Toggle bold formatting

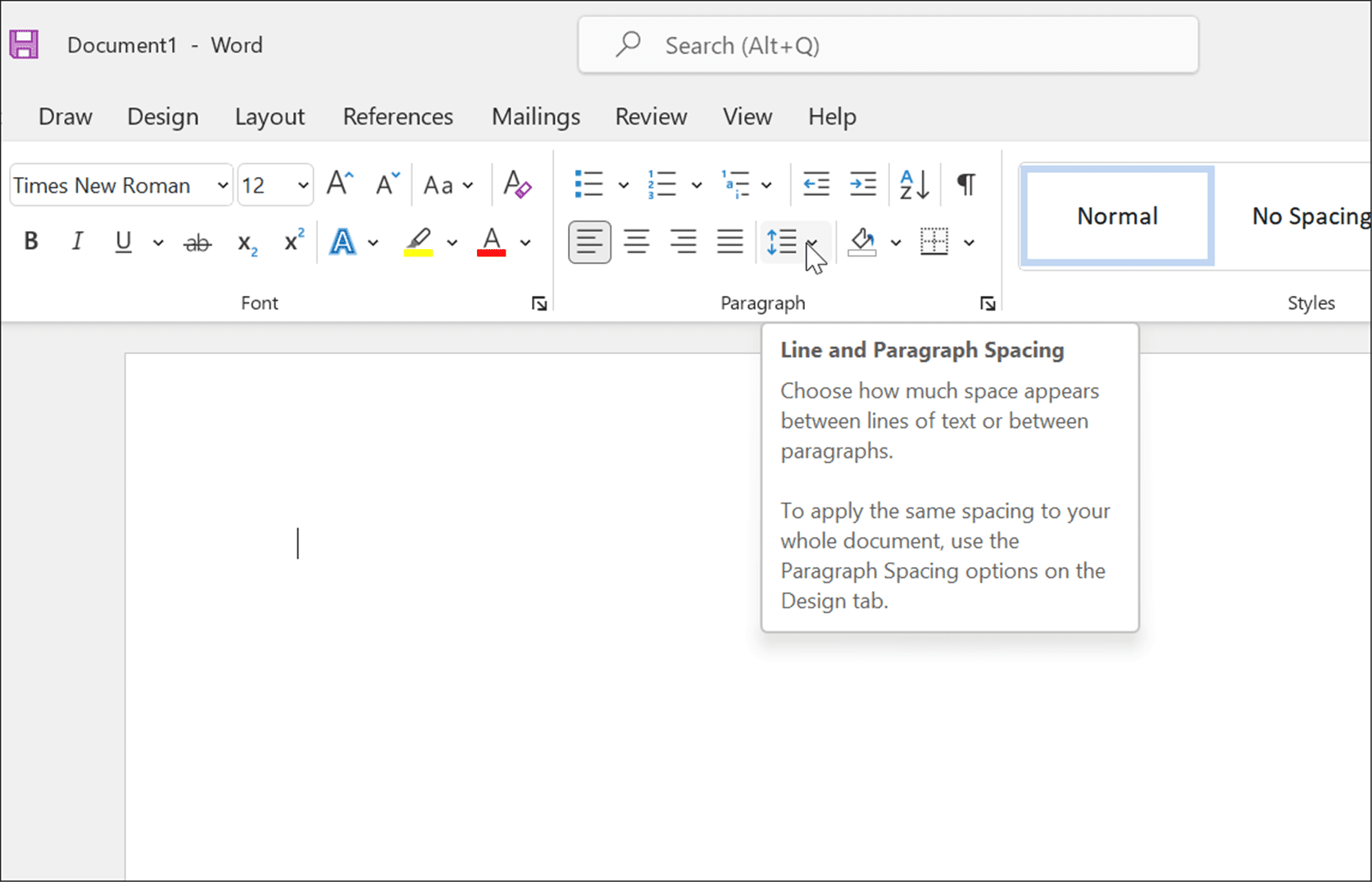30,241
